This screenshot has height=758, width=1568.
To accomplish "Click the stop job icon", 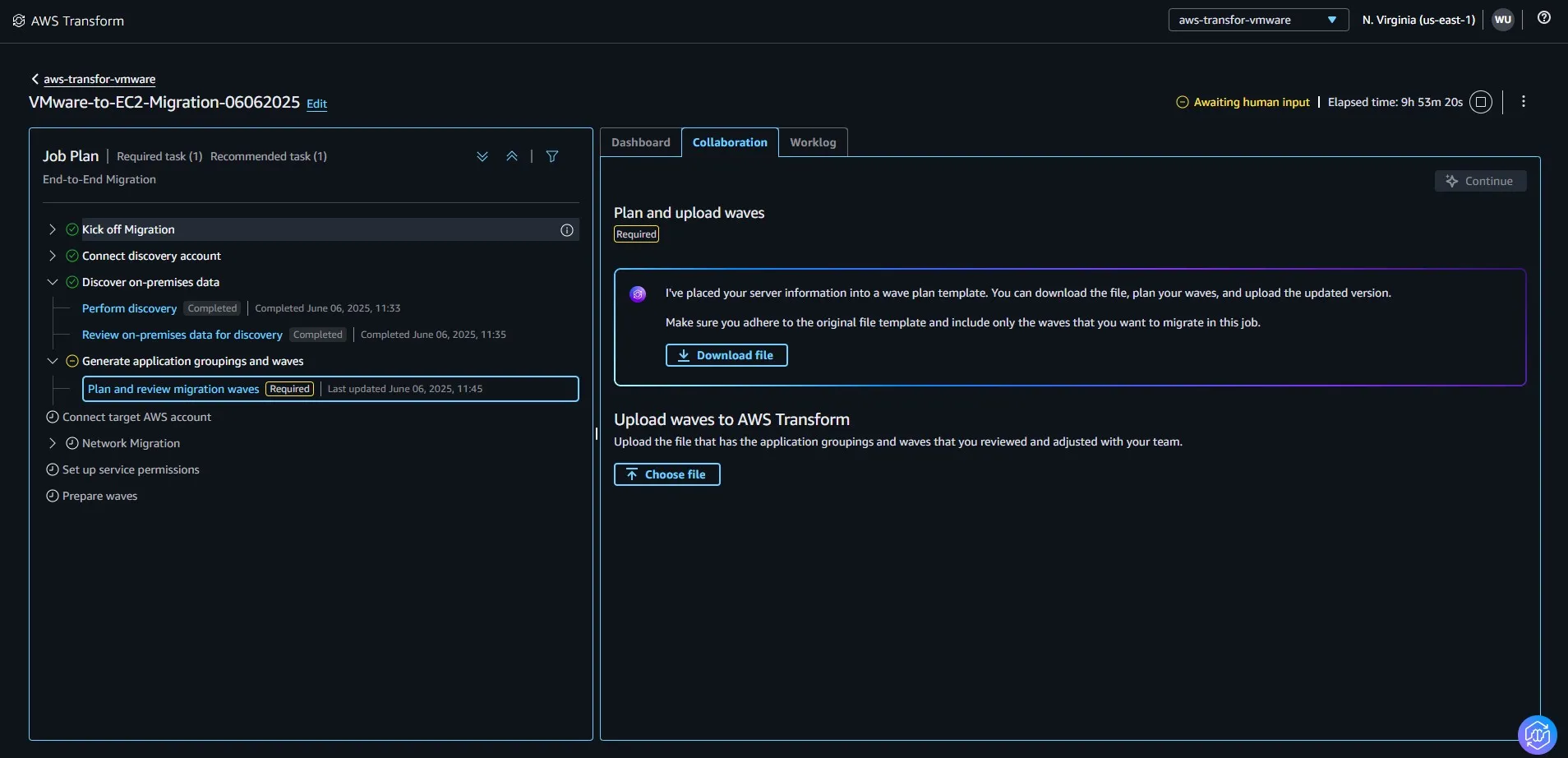I will 1481,102.
